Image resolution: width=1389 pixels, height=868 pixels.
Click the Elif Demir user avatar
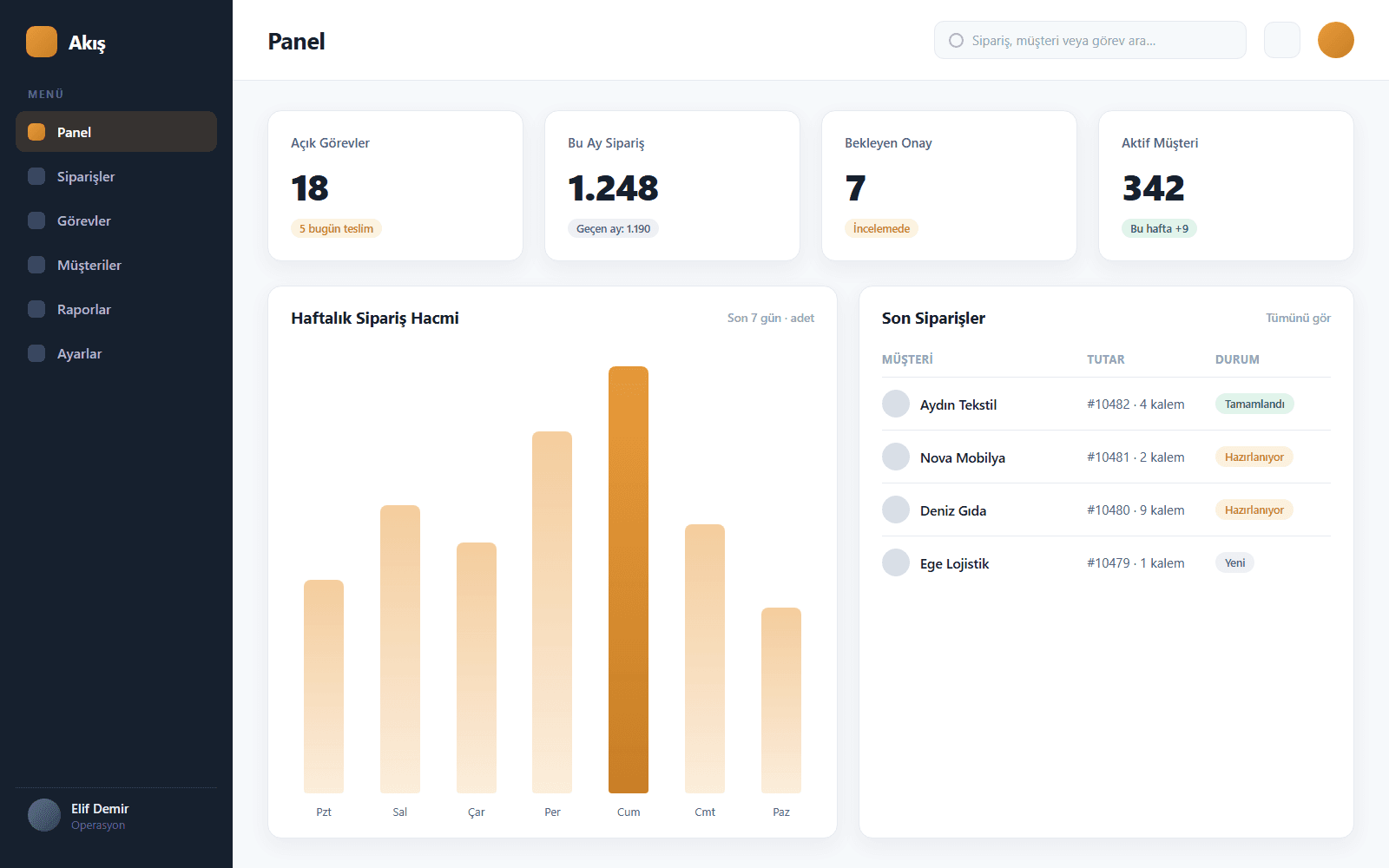click(44, 815)
